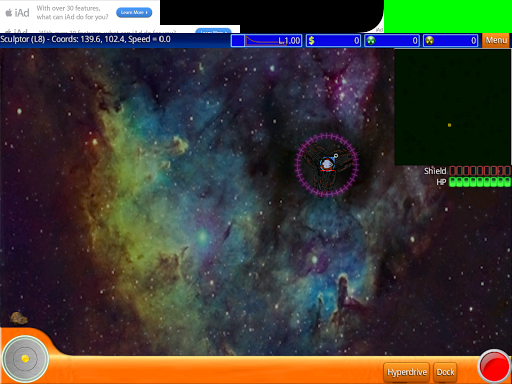Click the gray joystick outer ring
Viewport: 512px width, 384px height.
click(x=25, y=359)
